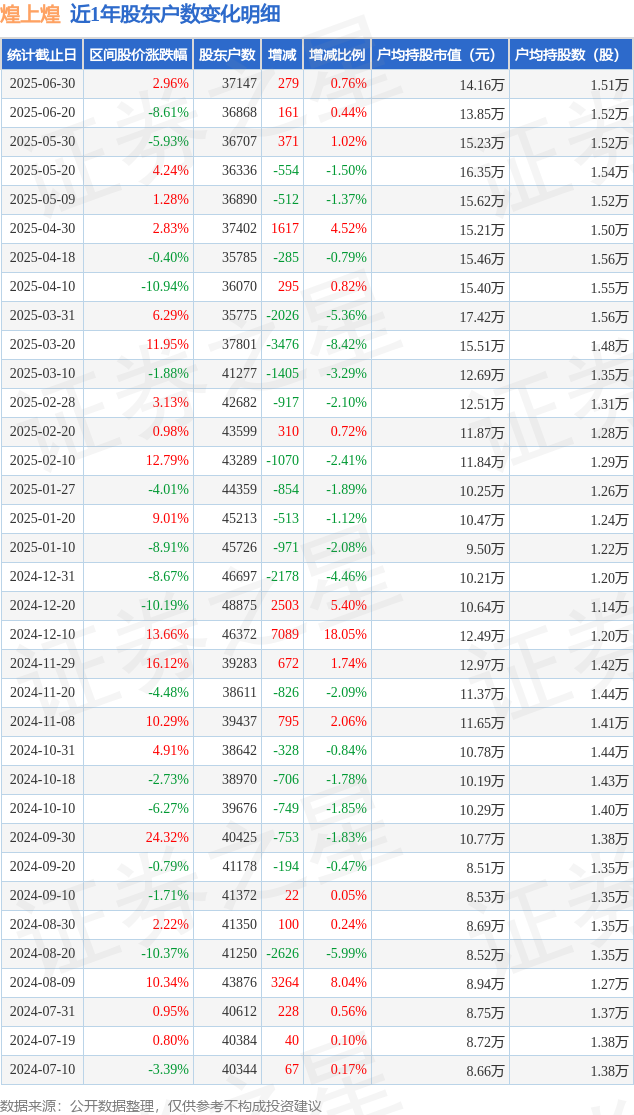Viewport: 634px width, 1115px height.
Task: Select the 增减 column header
Action: [282, 54]
